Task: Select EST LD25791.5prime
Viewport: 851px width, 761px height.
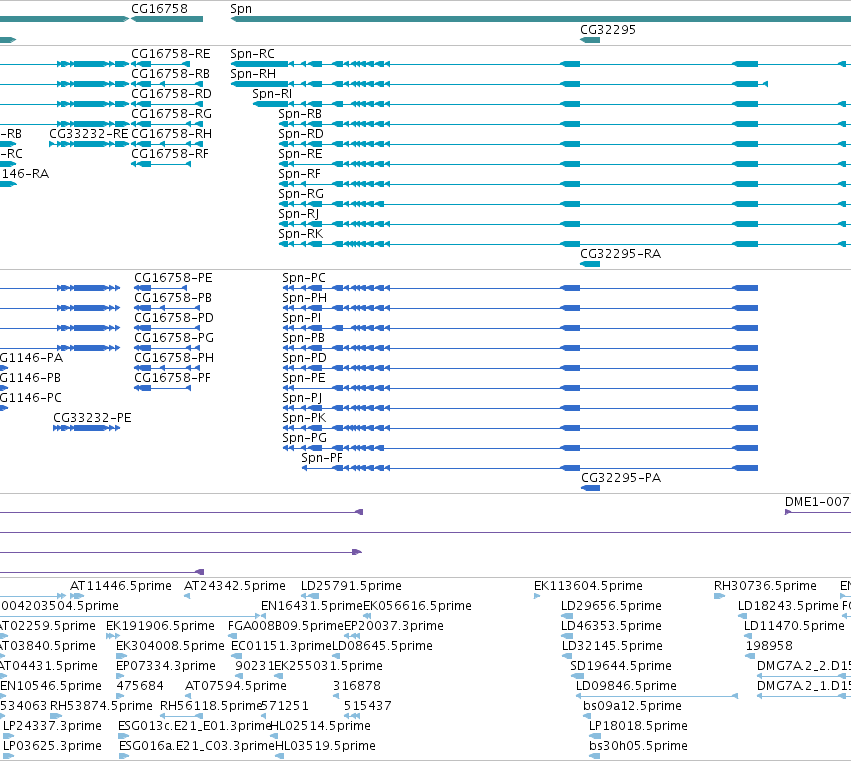Action: pyautogui.click(x=351, y=586)
